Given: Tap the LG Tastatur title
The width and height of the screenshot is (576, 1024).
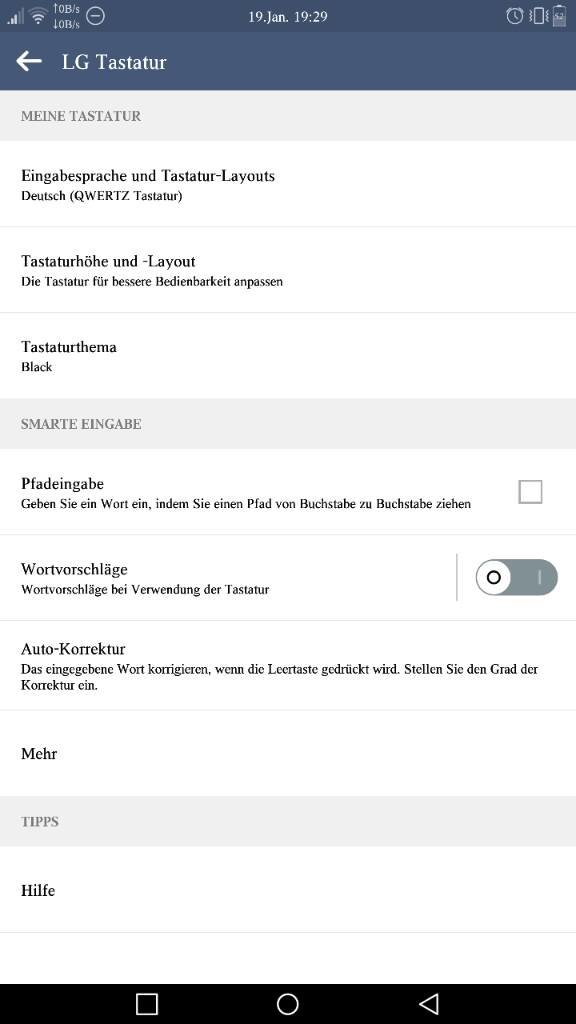Looking at the screenshot, I should [x=114, y=62].
